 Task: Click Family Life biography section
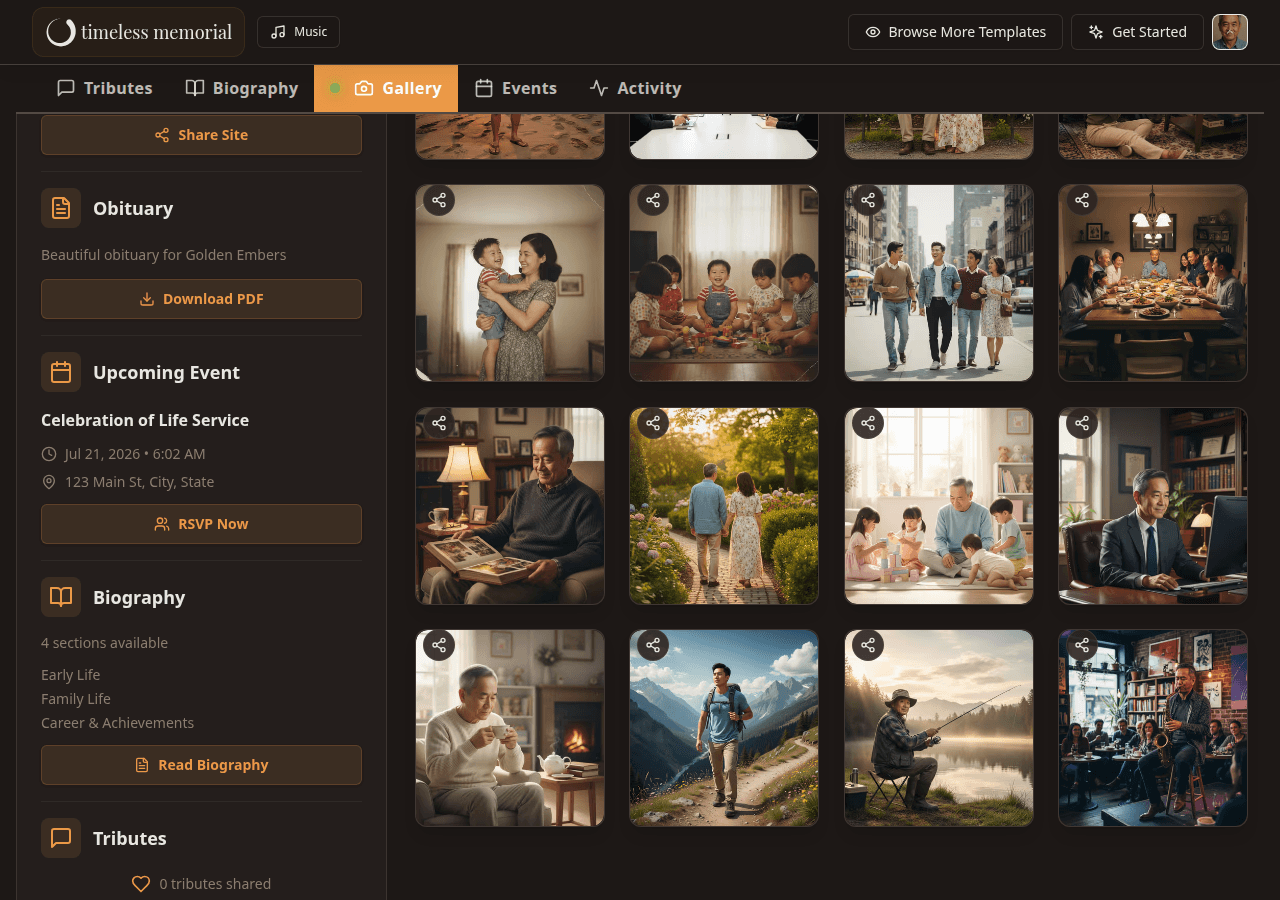76,699
